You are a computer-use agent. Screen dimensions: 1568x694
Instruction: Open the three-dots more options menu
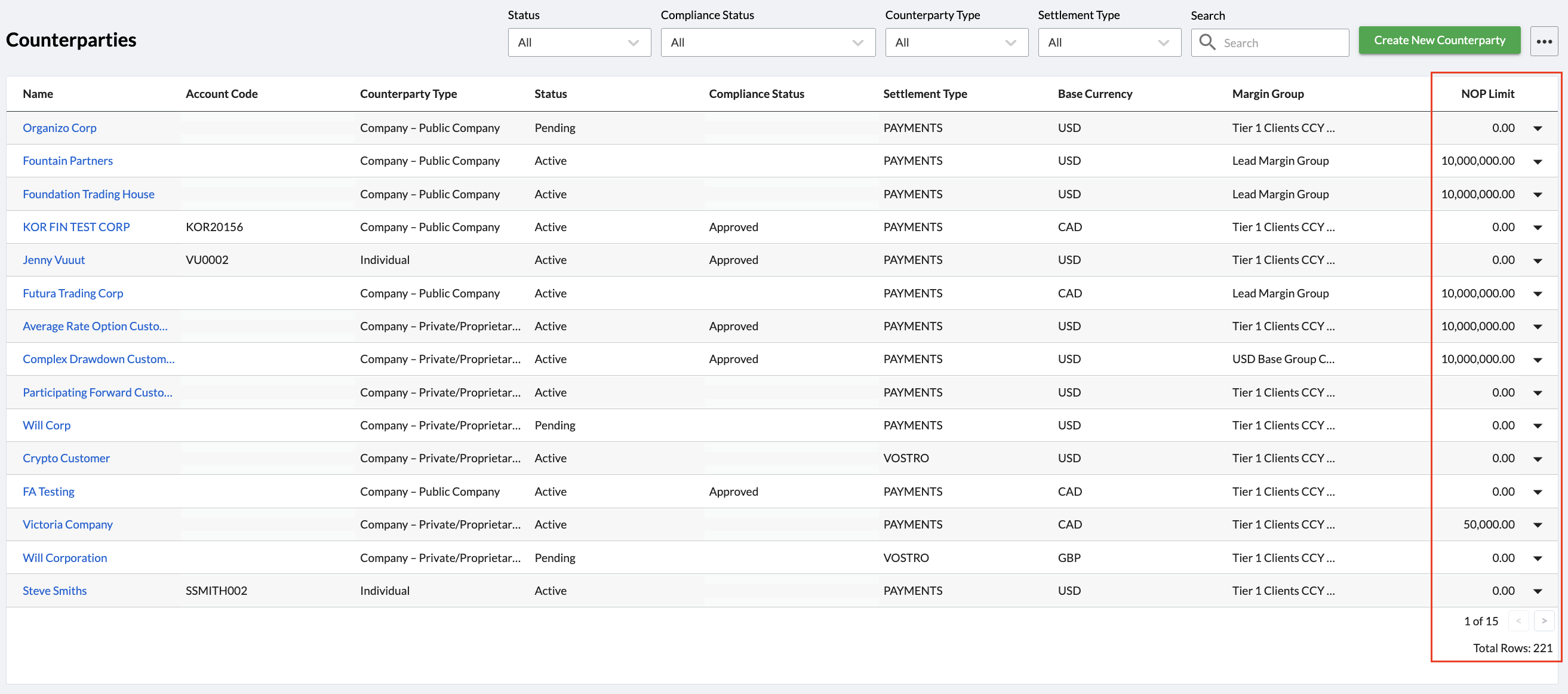[x=1544, y=42]
